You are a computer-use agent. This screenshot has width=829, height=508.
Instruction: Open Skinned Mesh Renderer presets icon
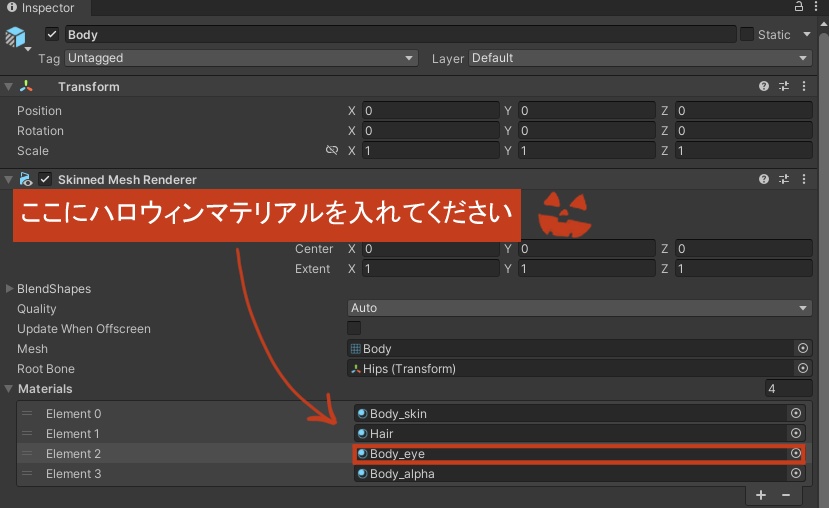(784, 179)
